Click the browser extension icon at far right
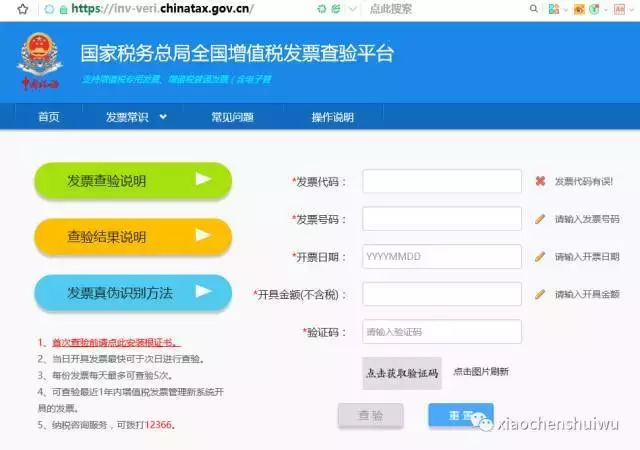The height and width of the screenshot is (450, 640). click(x=620, y=9)
